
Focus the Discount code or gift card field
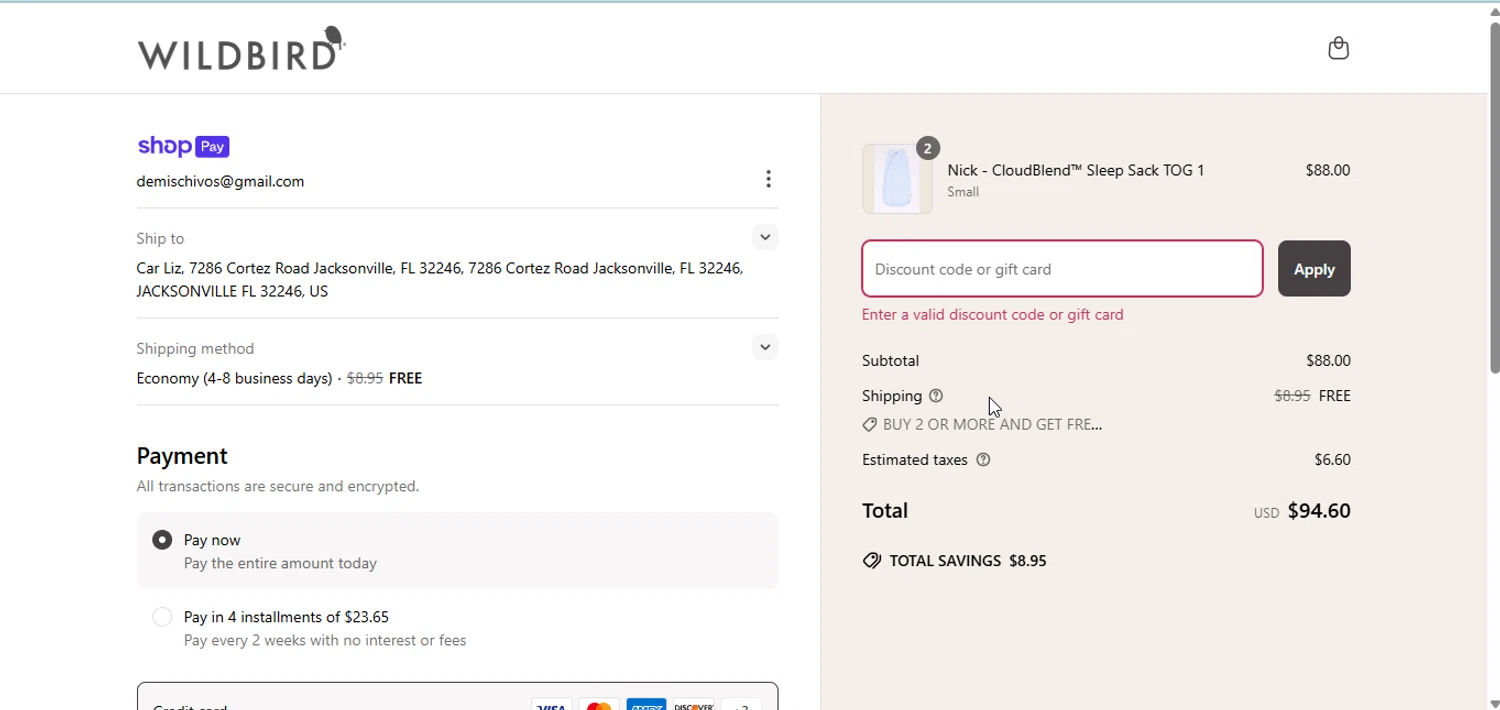point(1062,269)
